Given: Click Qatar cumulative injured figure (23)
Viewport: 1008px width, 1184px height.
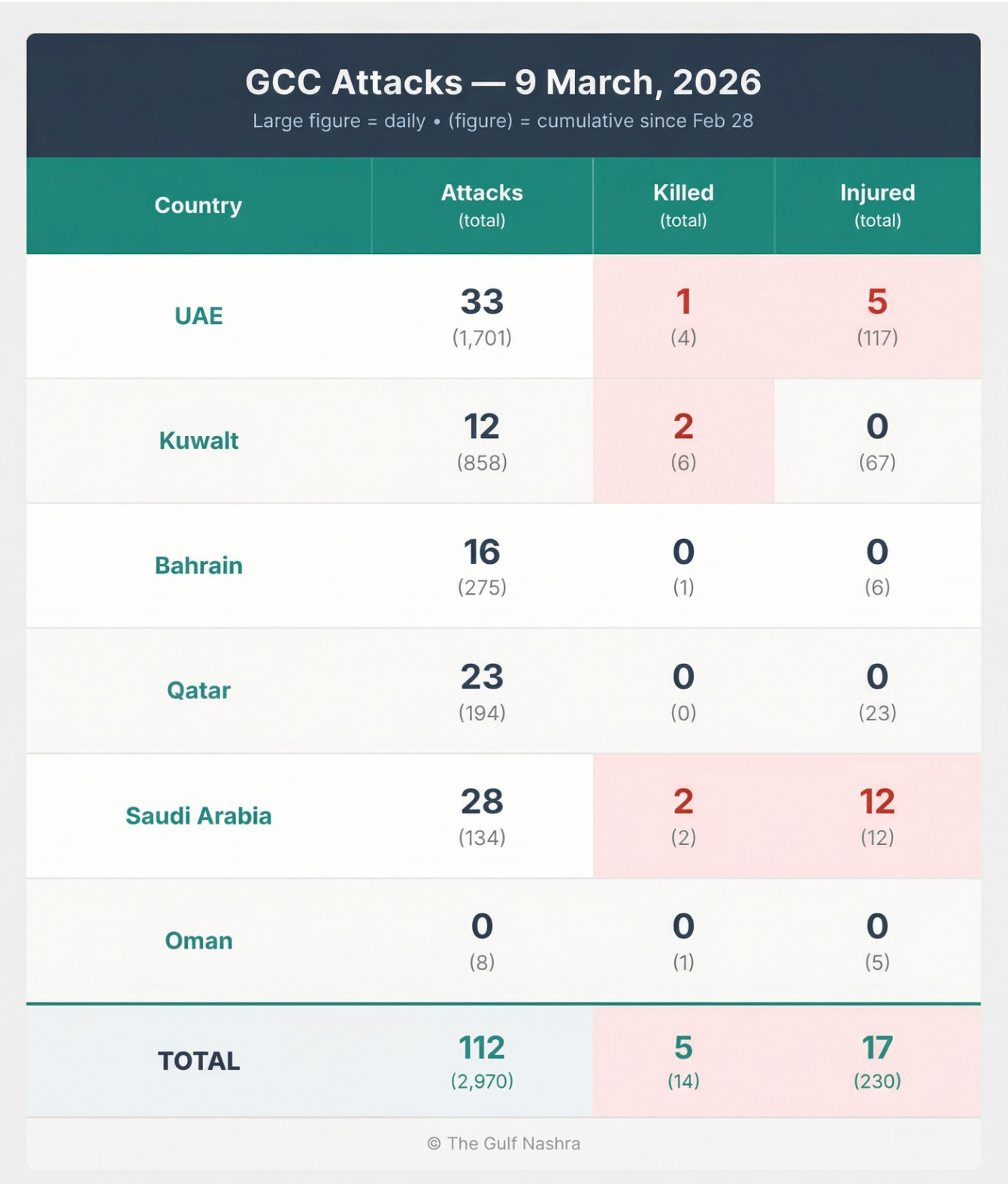Looking at the screenshot, I should coord(877,712).
